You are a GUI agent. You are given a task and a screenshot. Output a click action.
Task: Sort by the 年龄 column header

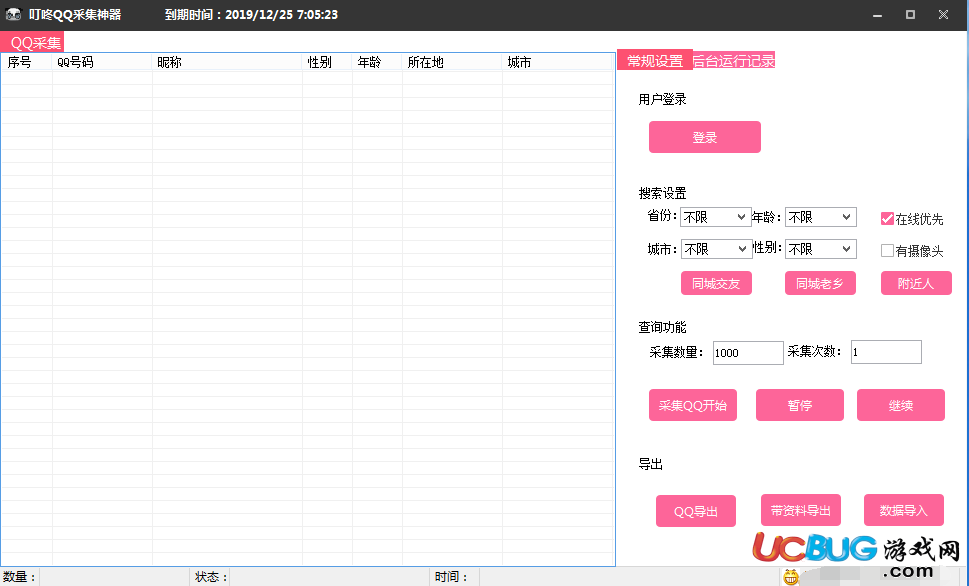click(x=378, y=62)
